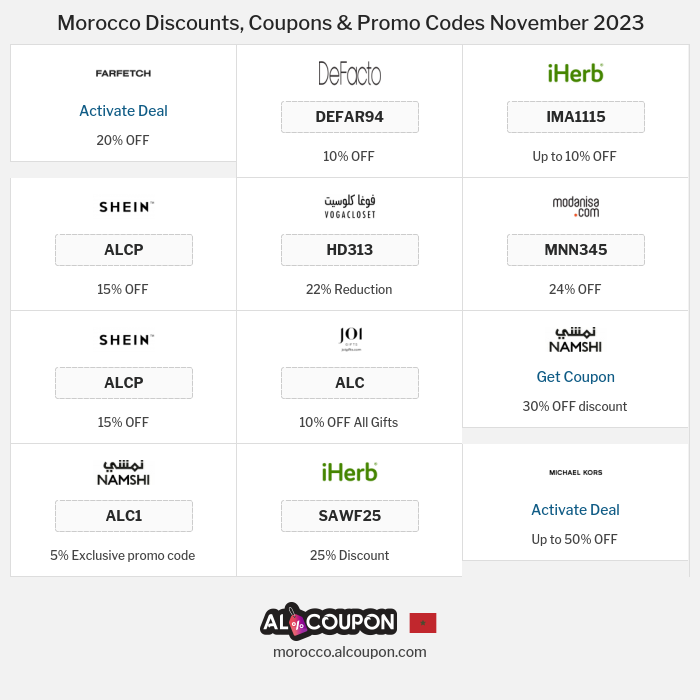Click the Morocco flag icon
Image resolution: width=700 pixels, height=700 pixels.
click(x=423, y=623)
